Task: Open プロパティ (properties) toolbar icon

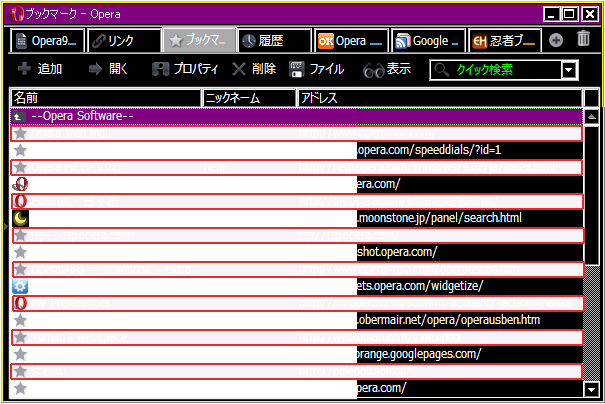Action: [161, 69]
